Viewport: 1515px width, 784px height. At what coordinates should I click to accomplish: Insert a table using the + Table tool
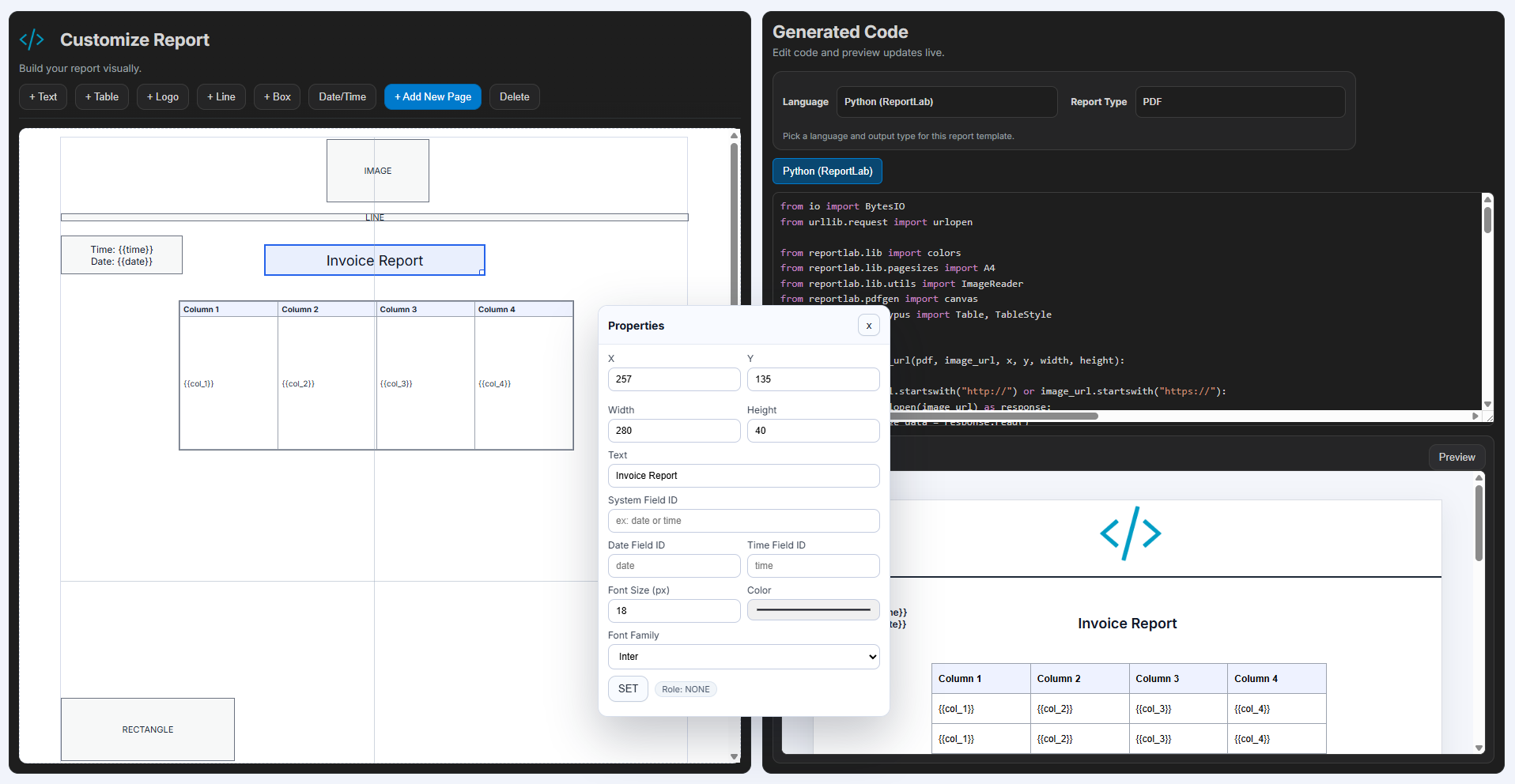coord(101,96)
